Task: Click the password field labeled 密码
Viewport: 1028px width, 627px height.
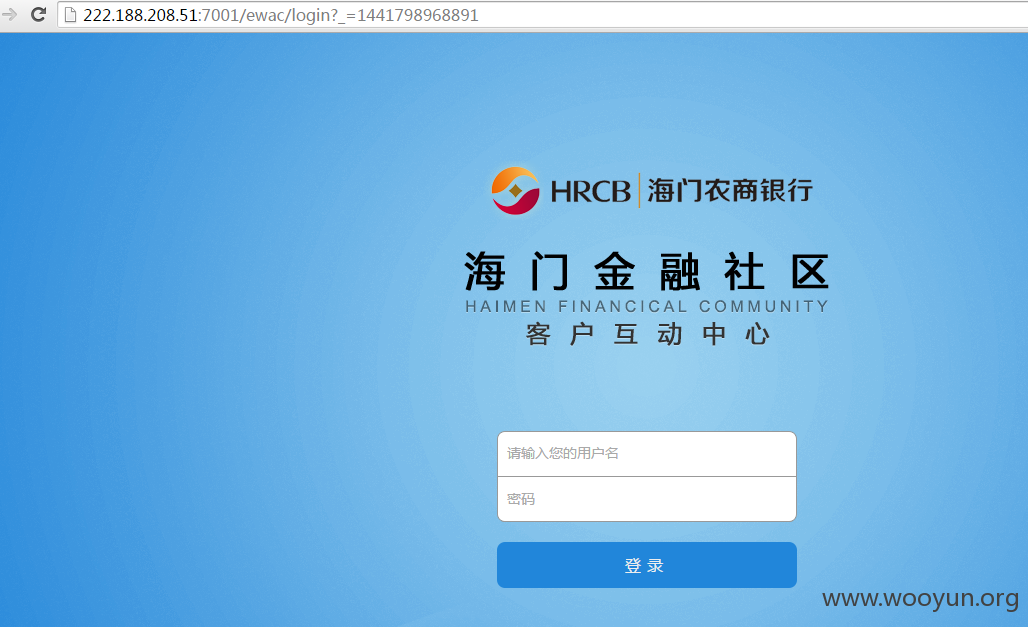Action: click(x=646, y=499)
